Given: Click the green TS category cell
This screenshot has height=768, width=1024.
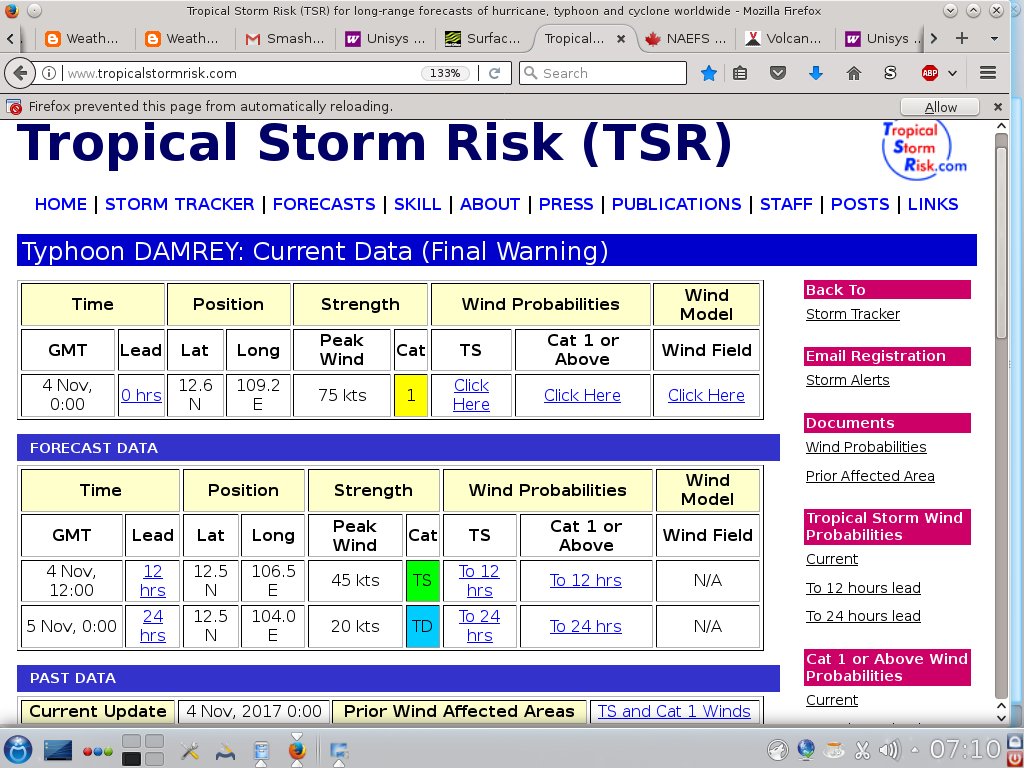Looking at the screenshot, I should pyautogui.click(x=423, y=581).
